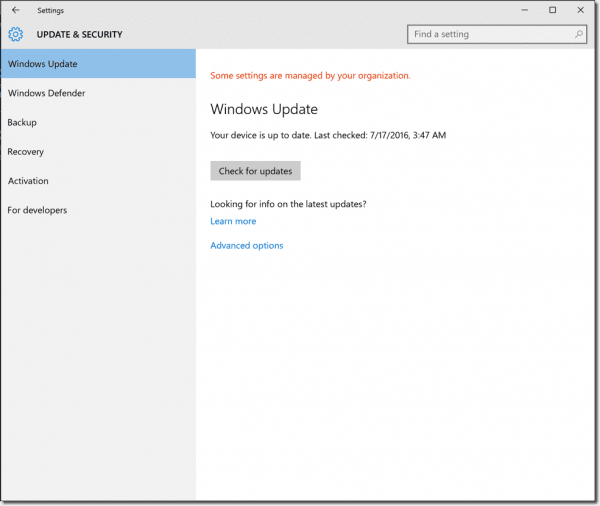Open the Learn more link

[x=233, y=221]
